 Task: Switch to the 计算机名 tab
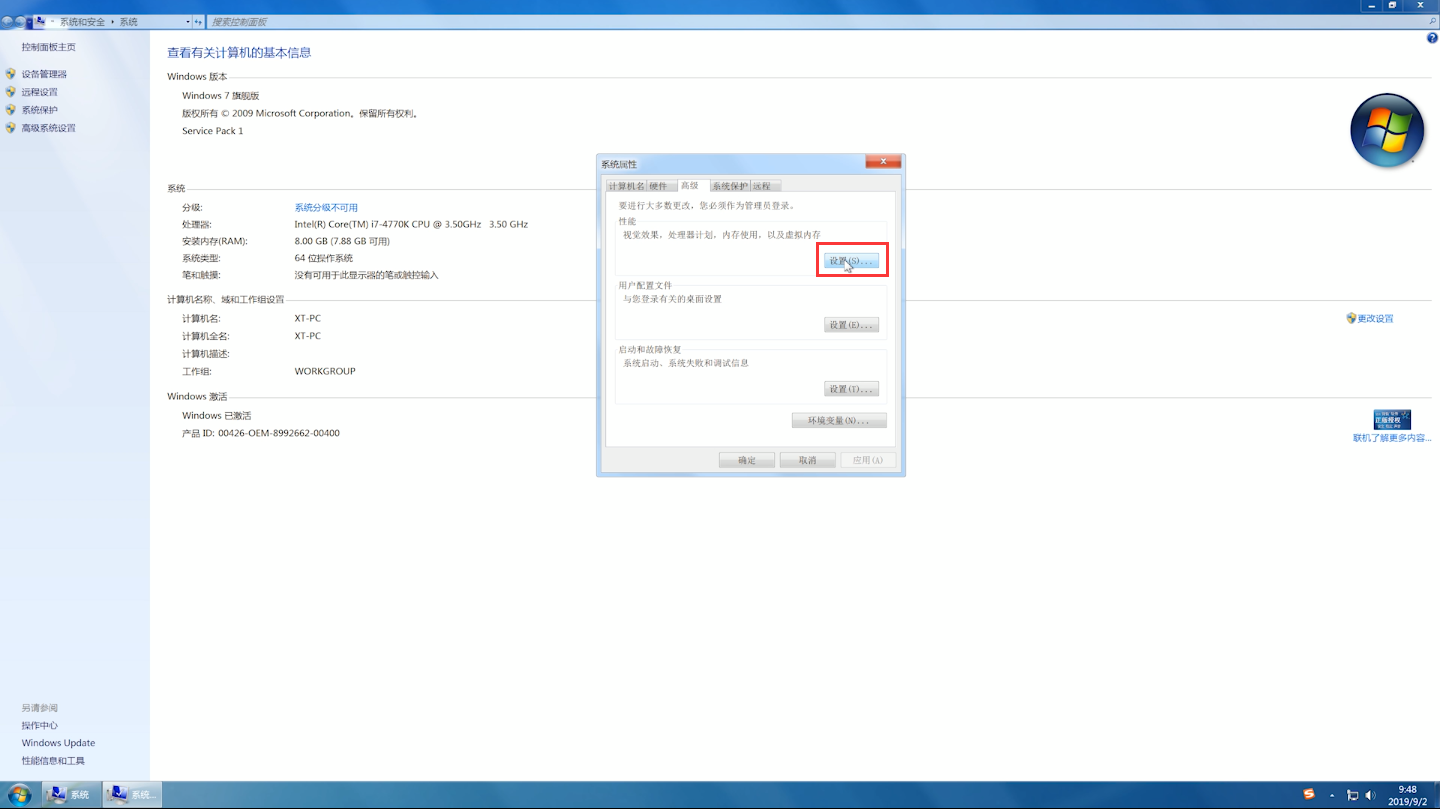click(x=626, y=186)
